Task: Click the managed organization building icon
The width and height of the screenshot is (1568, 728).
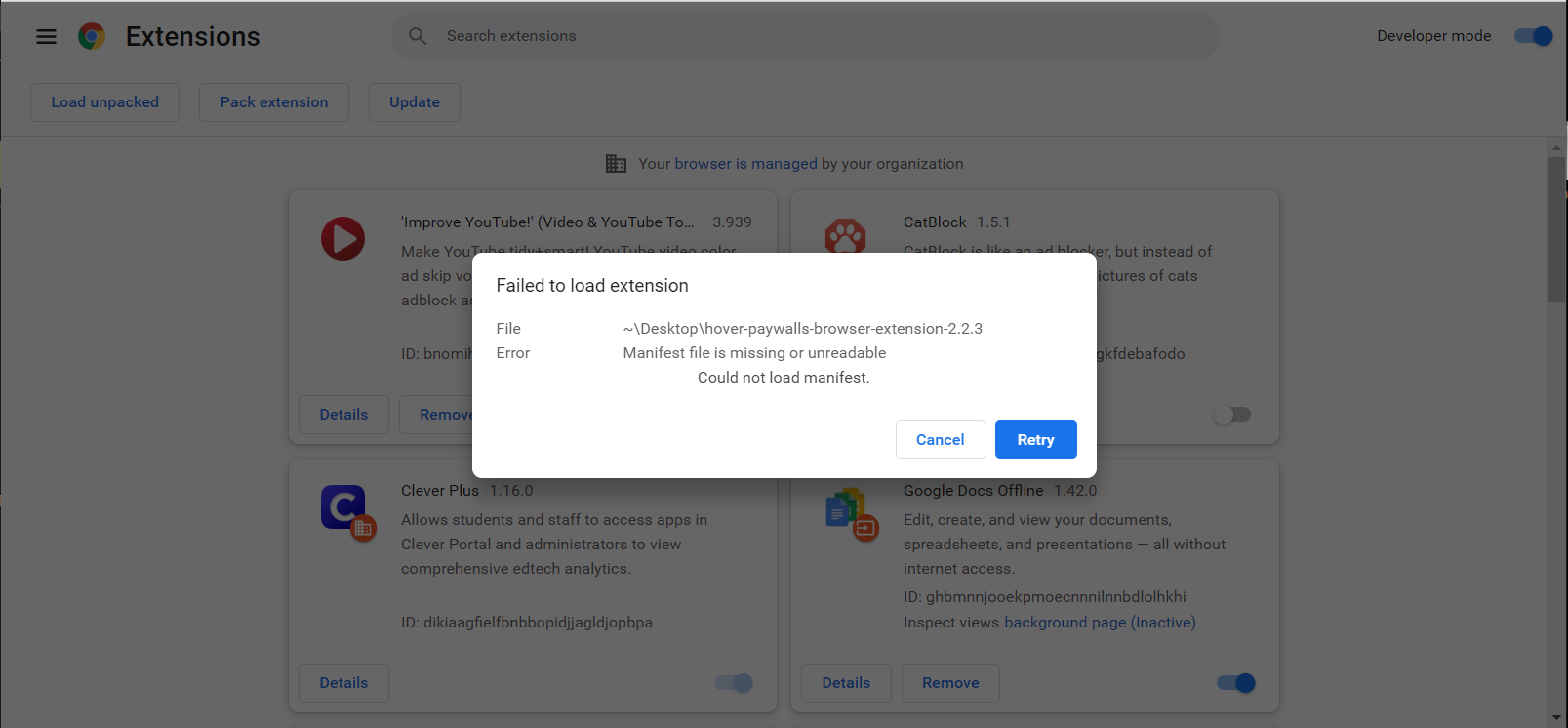Action: click(616, 164)
